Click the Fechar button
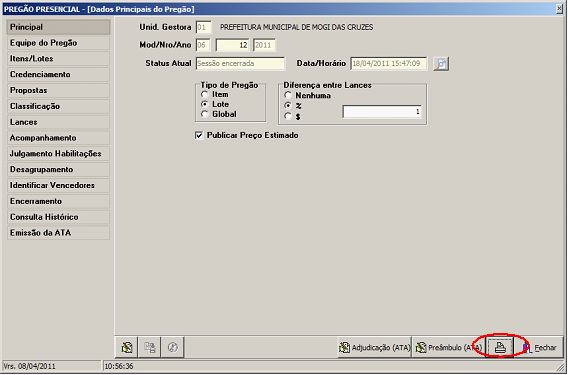The width and height of the screenshot is (568, 375). [x=540, y=347]
